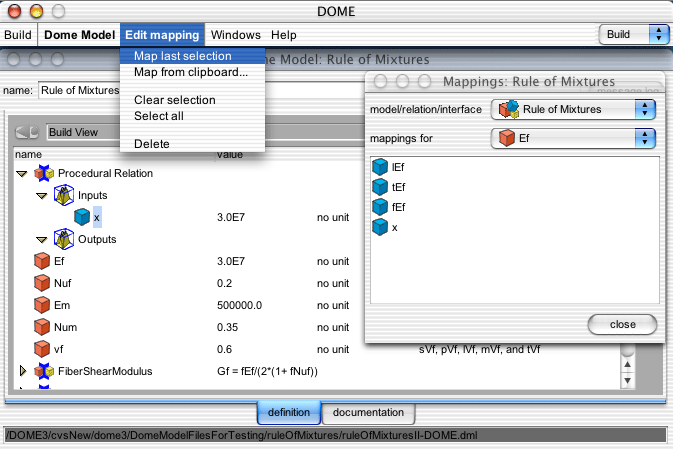Click the FiberShearModulus relation icon
Viewport: 673px width, 449px height.
(44, 371)
